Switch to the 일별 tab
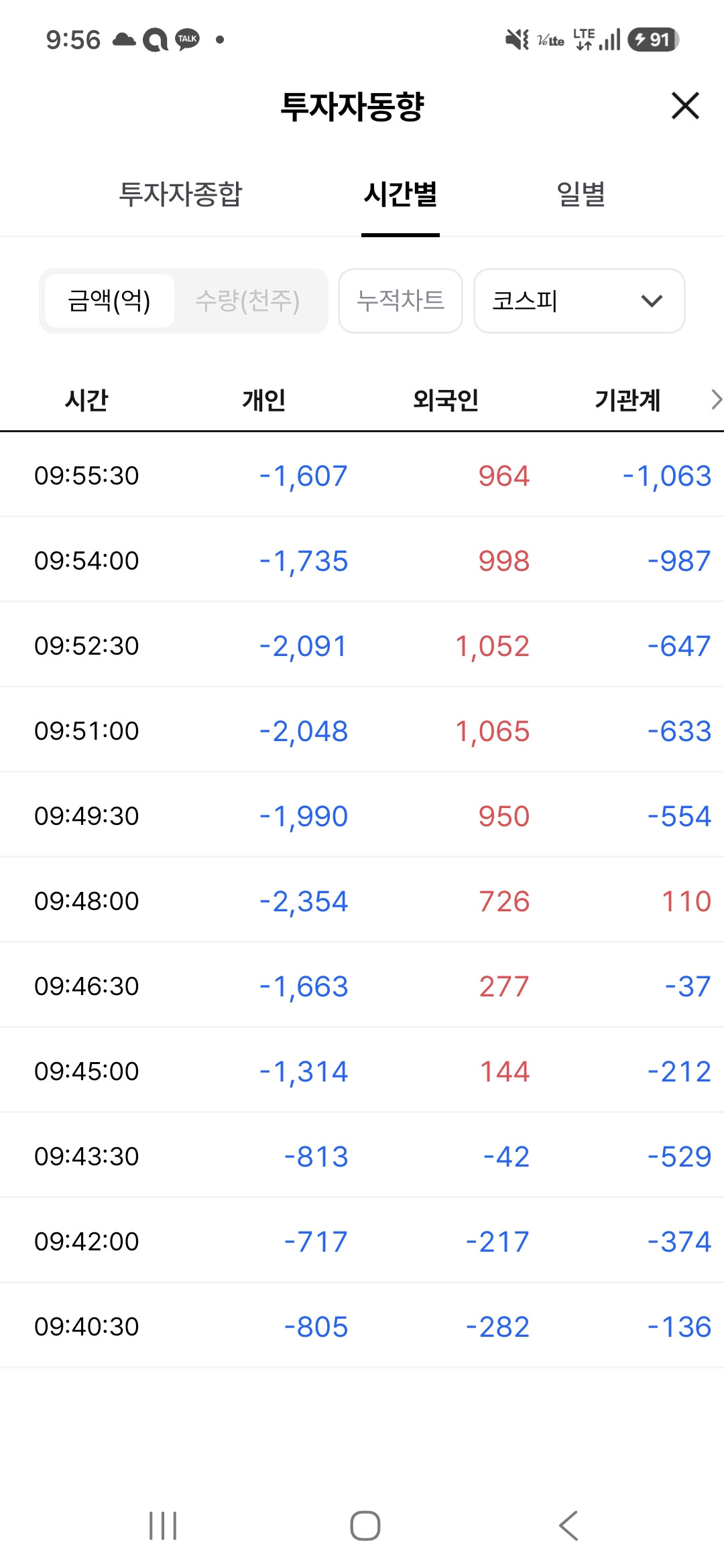This screenshot has height=1568, width=724. point(581,194)
